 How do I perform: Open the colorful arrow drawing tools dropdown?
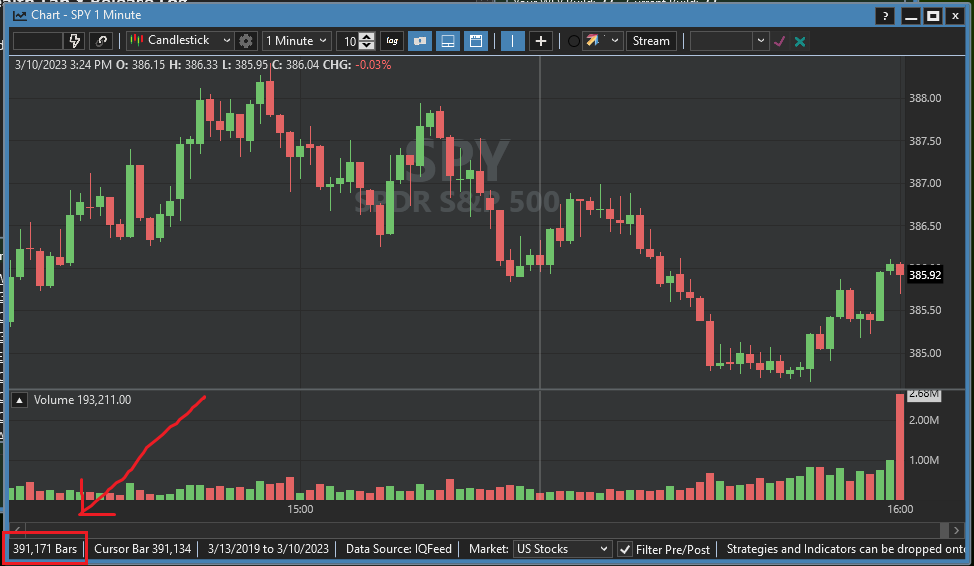click(x=603, y=41)
